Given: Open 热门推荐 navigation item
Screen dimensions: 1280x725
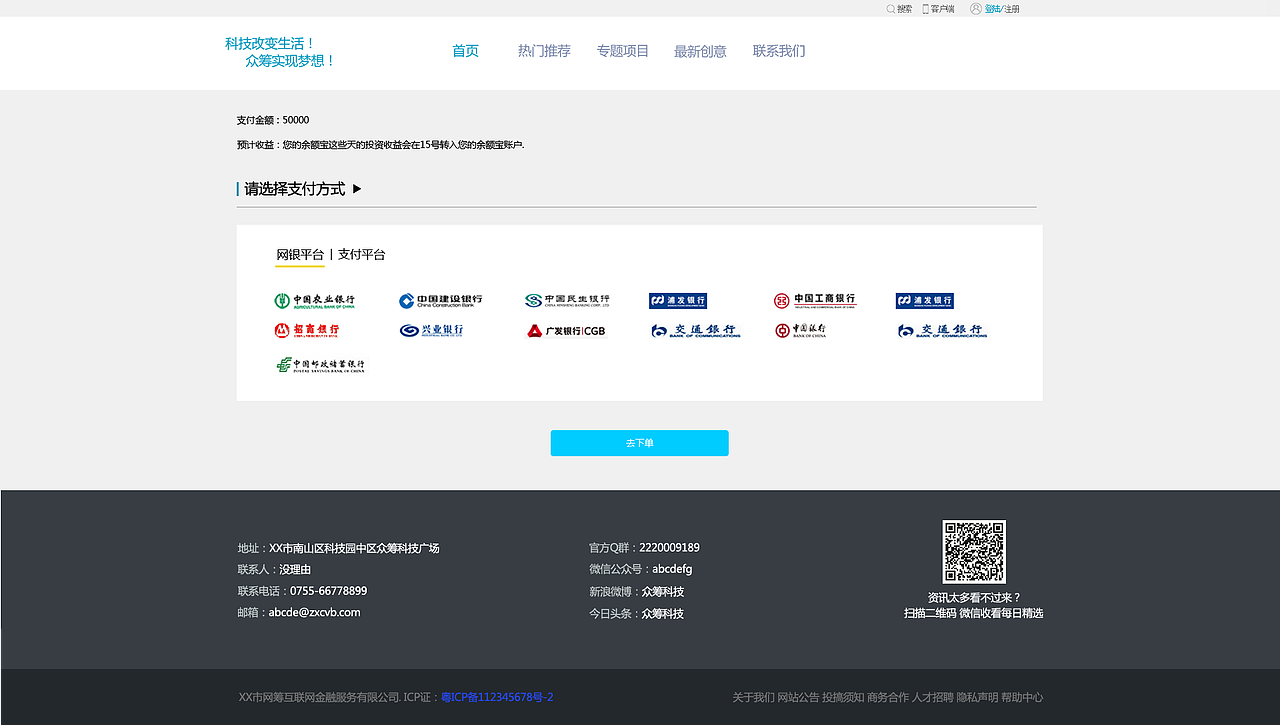Looking at the screenshot, I should pos(544,51).
